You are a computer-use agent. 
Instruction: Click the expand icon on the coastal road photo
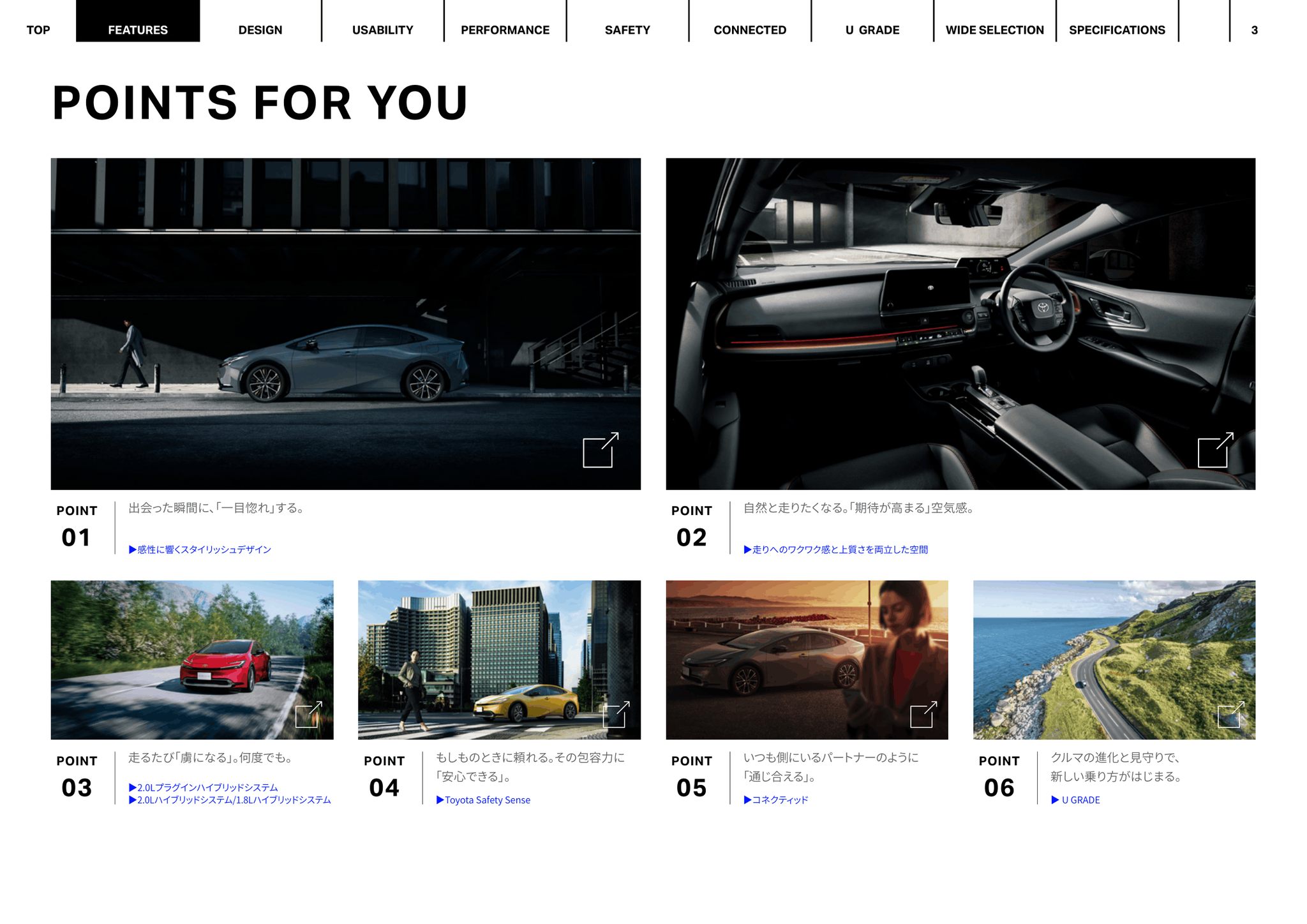click(x=1231, y=714)
